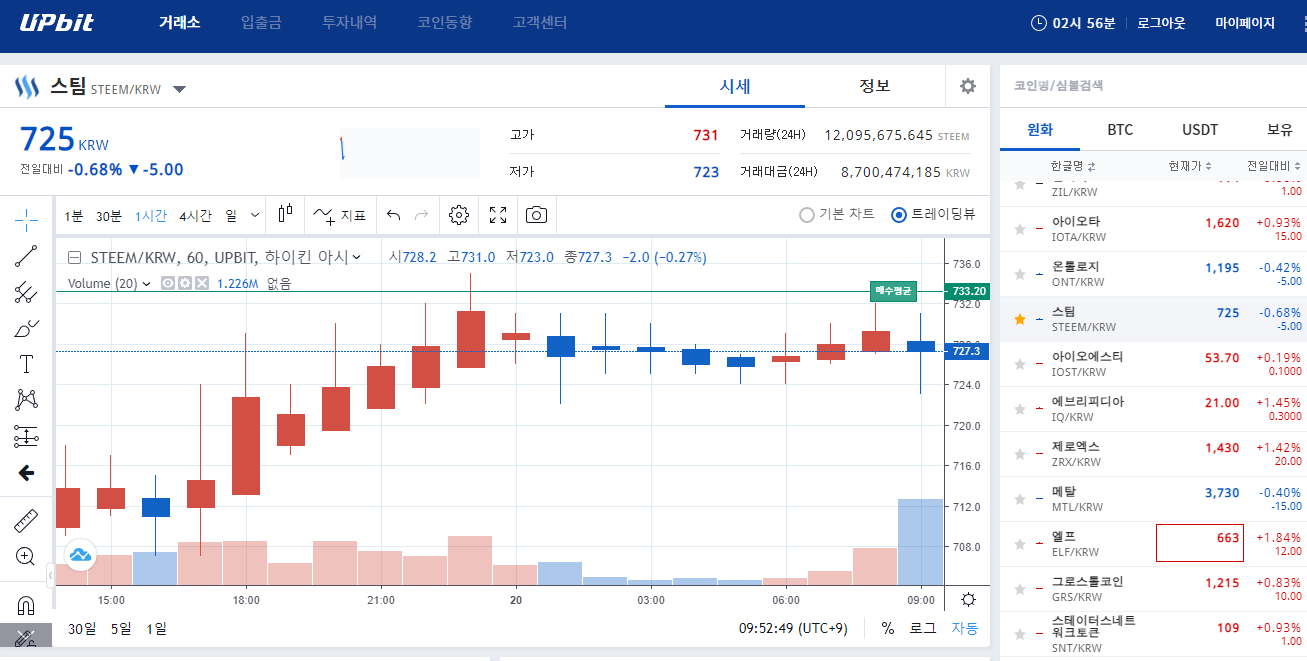Set chart interval to 4시간
Screen dimensions: 1307x661
[196, 215]
